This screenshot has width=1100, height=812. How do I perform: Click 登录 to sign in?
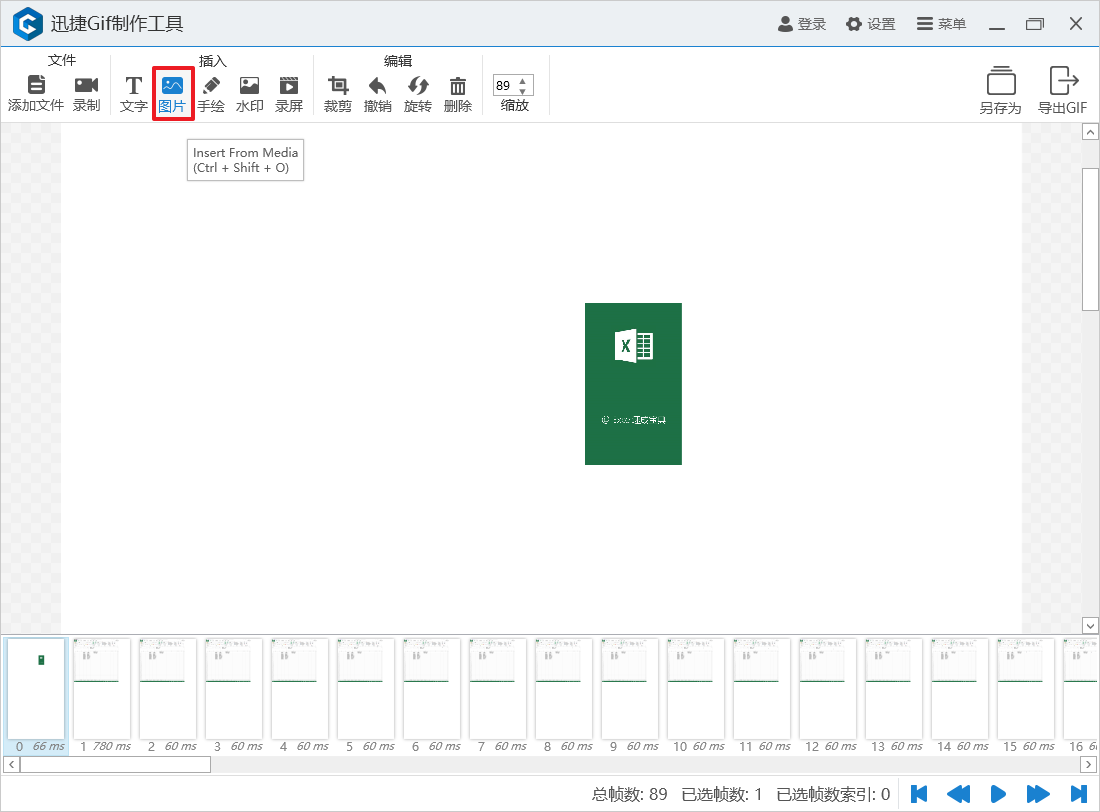(802, 24)
